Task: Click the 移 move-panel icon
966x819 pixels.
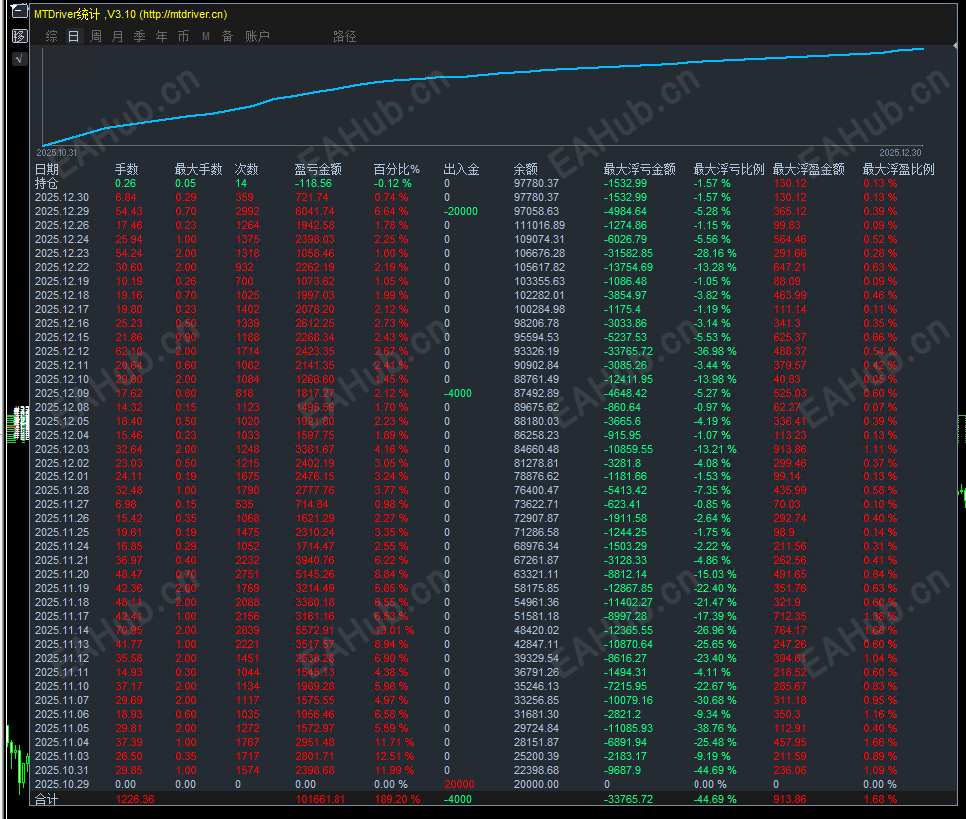Action: pos(20,36)
